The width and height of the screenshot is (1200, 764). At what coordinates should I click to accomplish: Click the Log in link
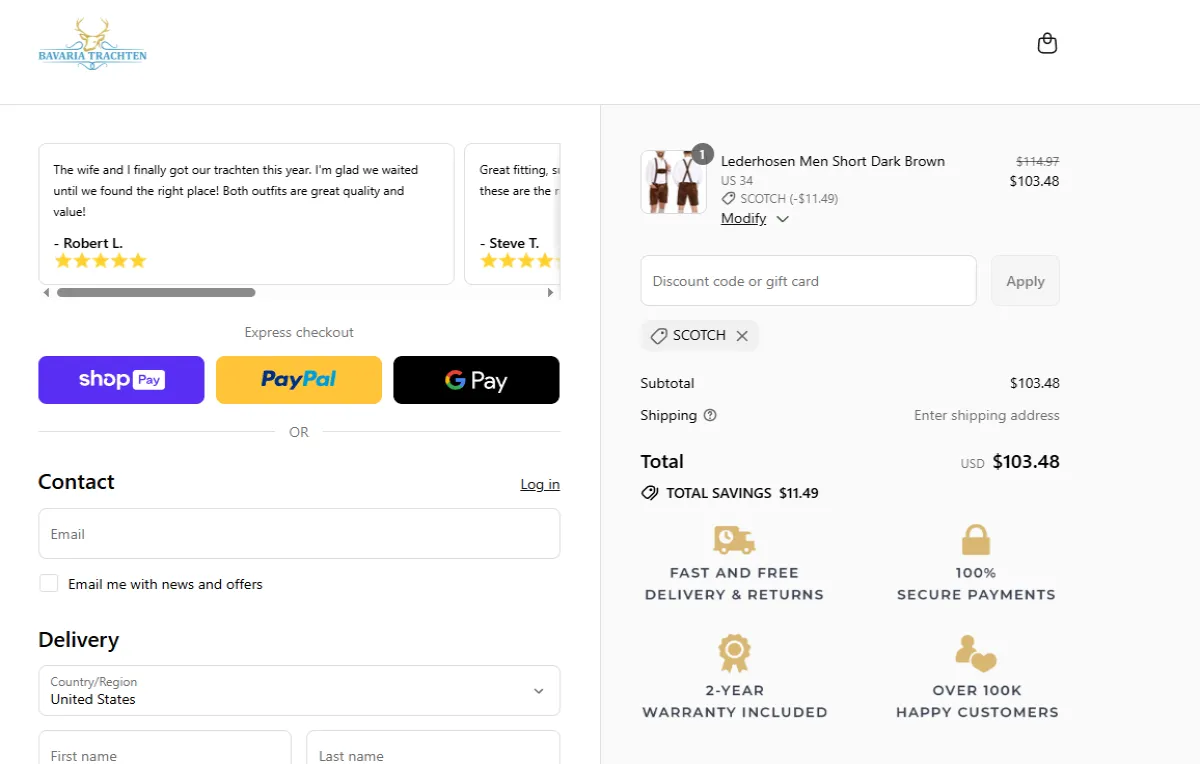pyautogui.click(x=540, y=484)
